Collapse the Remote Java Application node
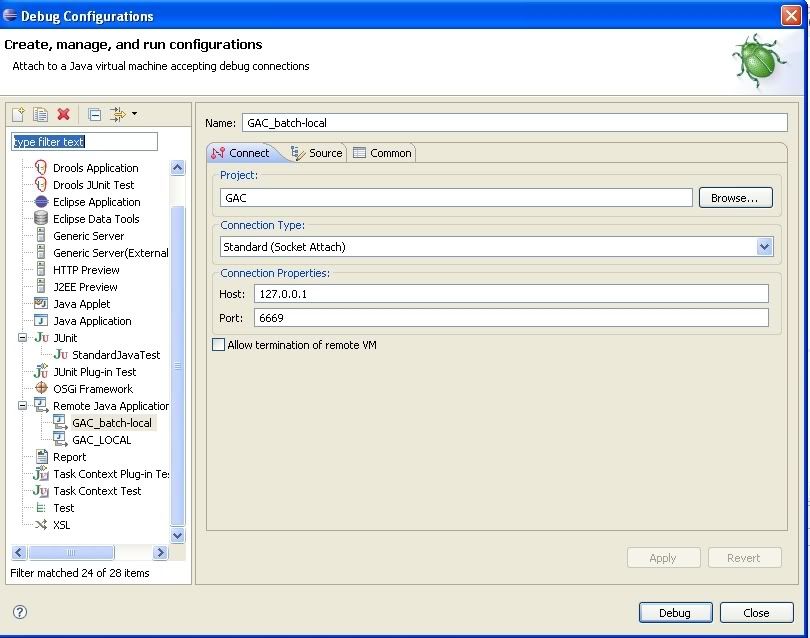 click(x=23, y=406)
